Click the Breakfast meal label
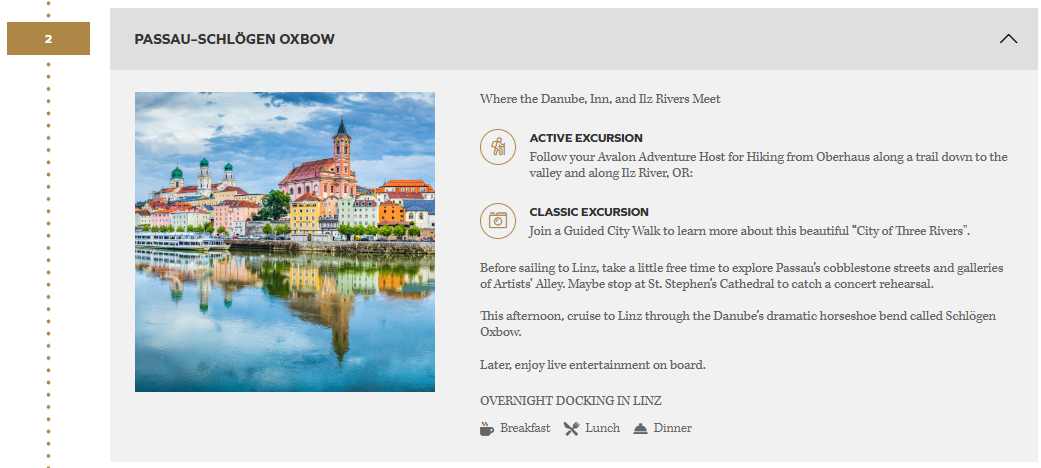This screenshot has height=468, width=1041. [525, 429]
